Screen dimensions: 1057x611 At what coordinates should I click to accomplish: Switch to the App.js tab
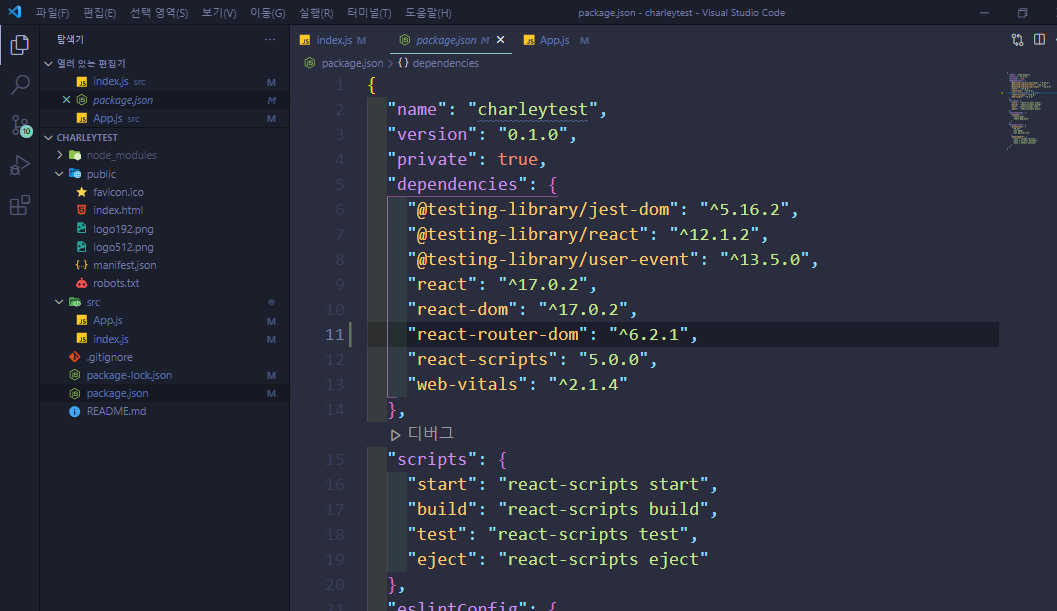click(552, 40)
